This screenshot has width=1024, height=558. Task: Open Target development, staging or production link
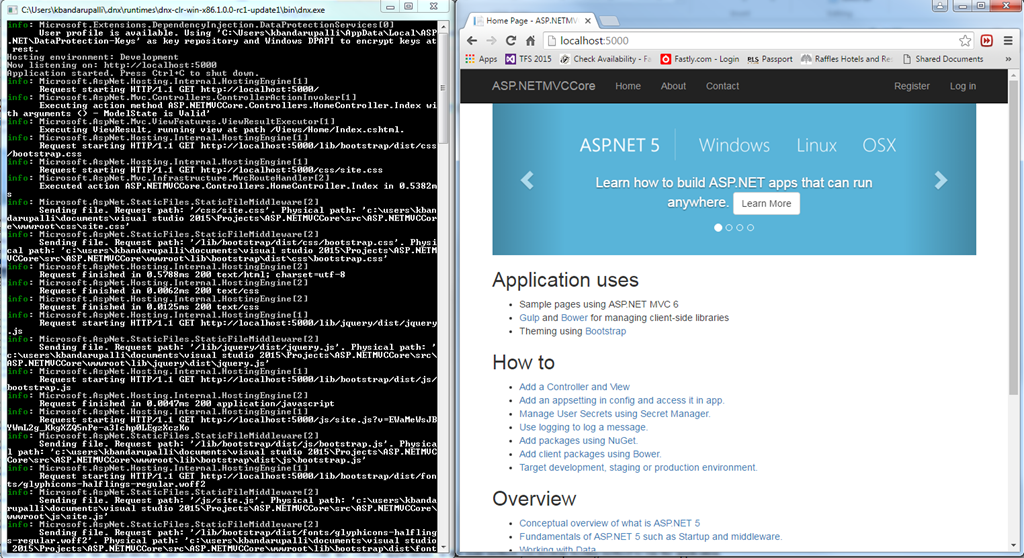tap(638, 467)
